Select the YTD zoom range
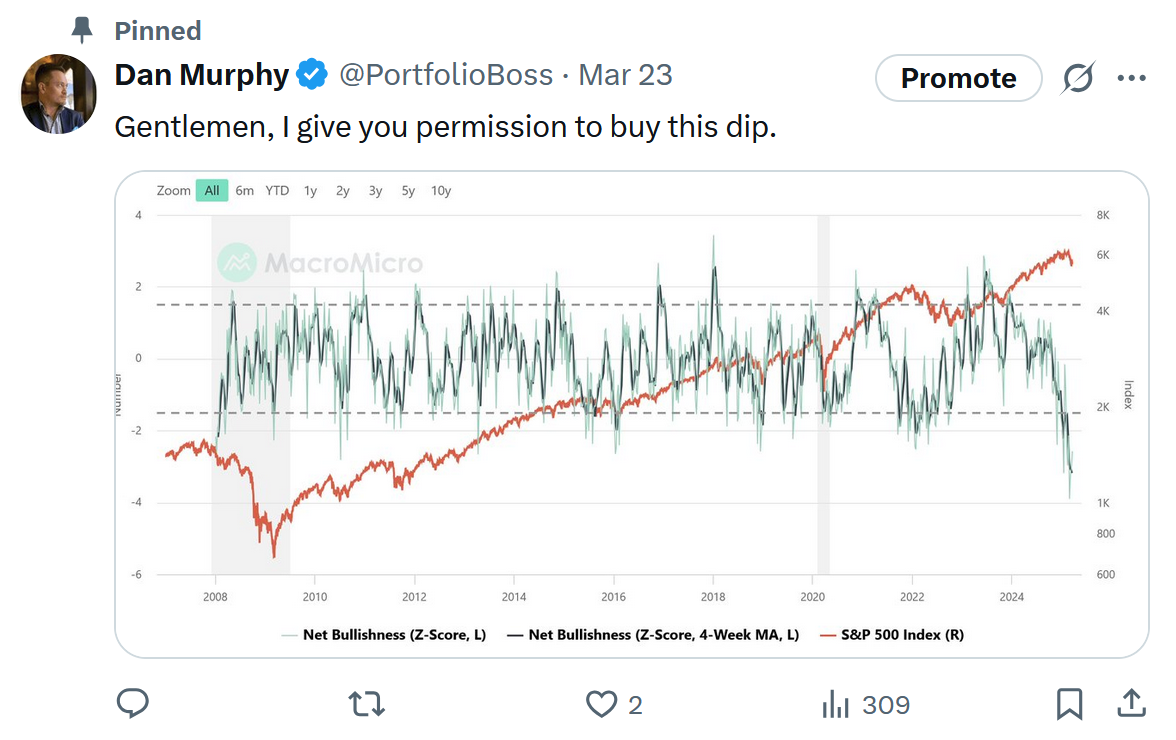The width and height of the screenshot is (1176, 740). [277, 190]
